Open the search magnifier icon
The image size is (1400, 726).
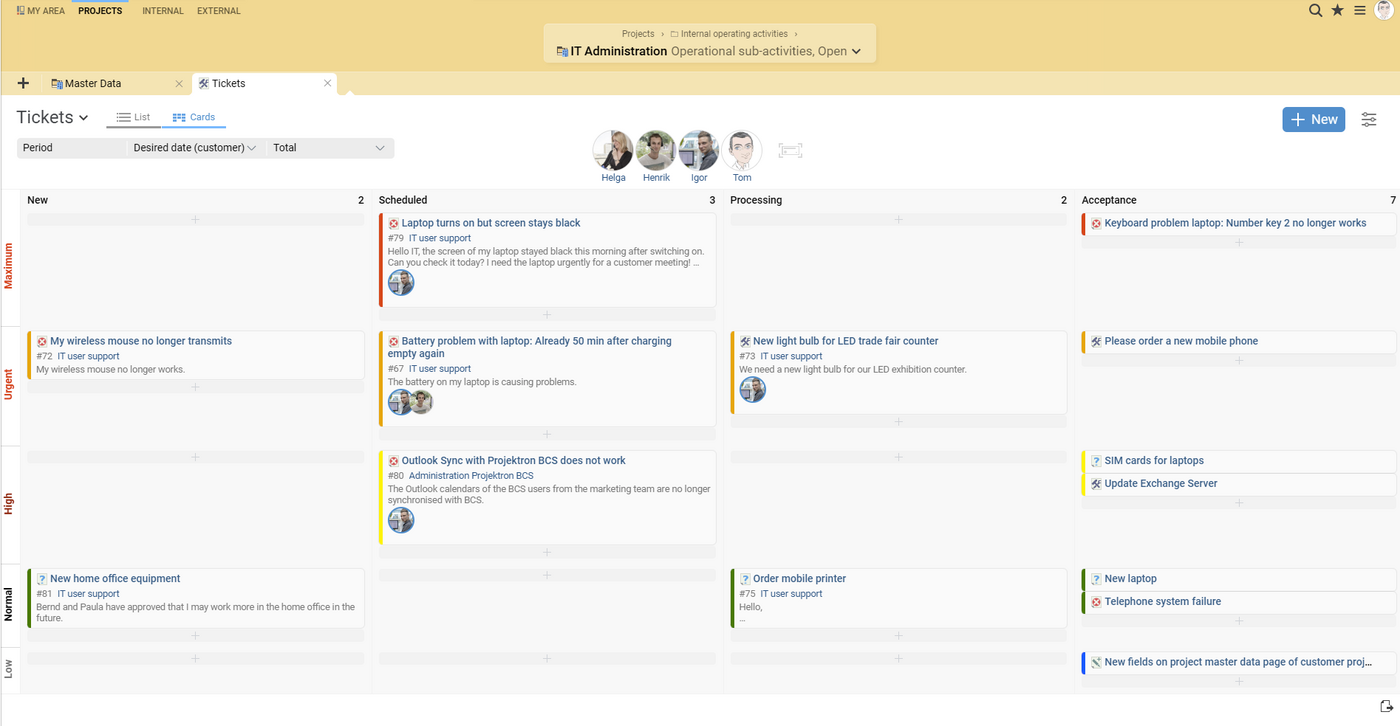(x=1316, y=11)
